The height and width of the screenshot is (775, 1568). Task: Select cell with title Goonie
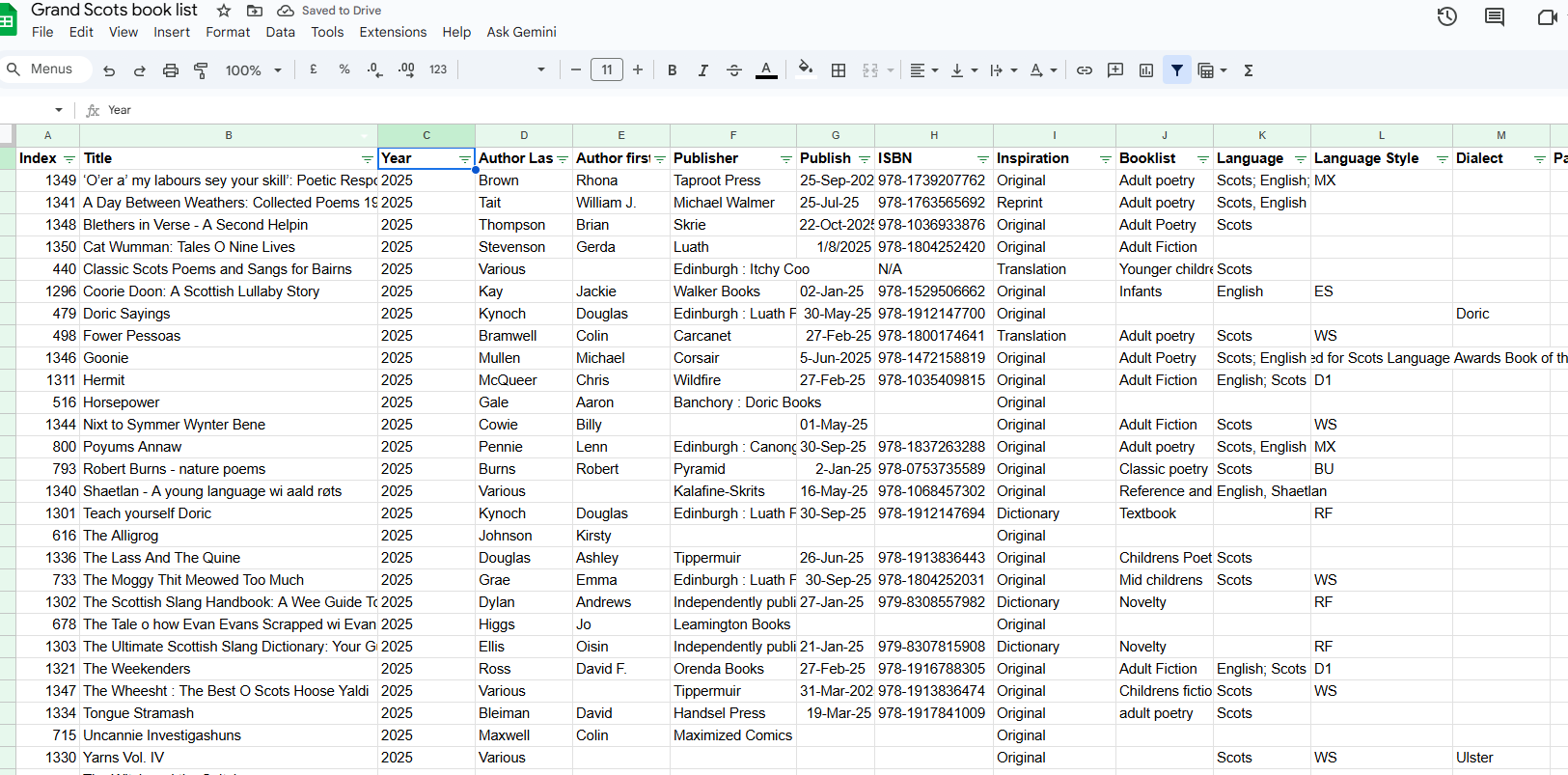click(x=229, y=358)
